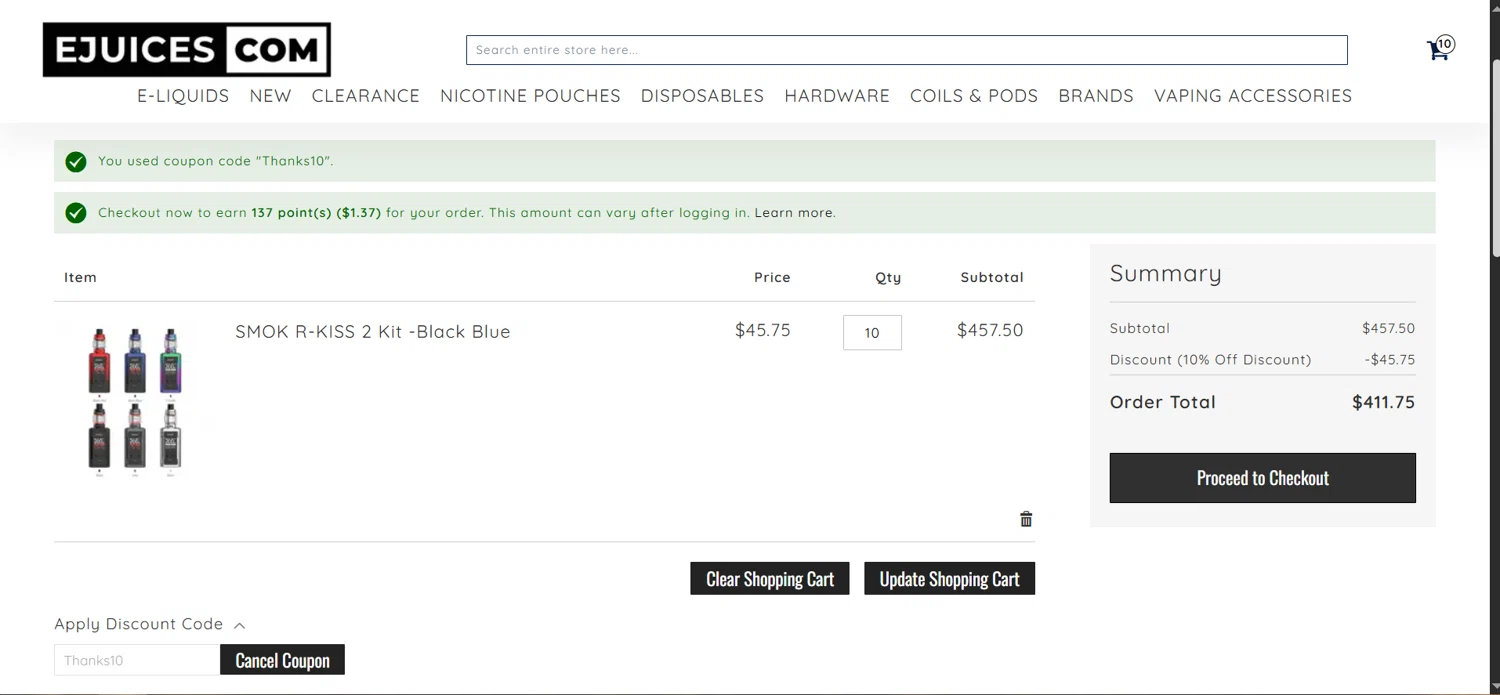The image size is (1500, 695).
Task: Click Update Shopping Cart
Action: (949, 579)
